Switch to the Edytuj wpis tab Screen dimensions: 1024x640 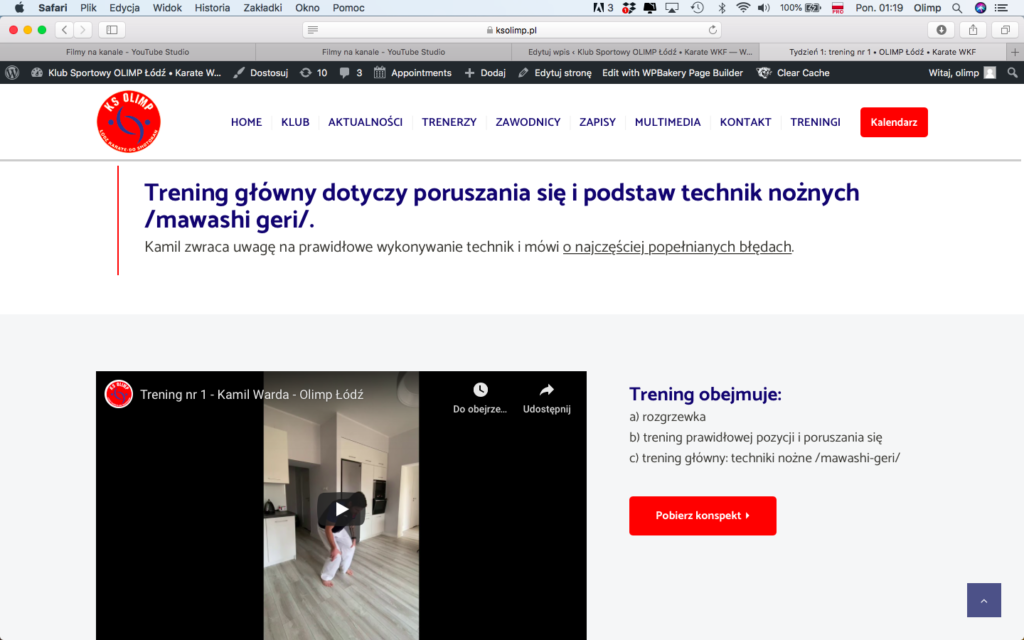(x=639, y=52)
